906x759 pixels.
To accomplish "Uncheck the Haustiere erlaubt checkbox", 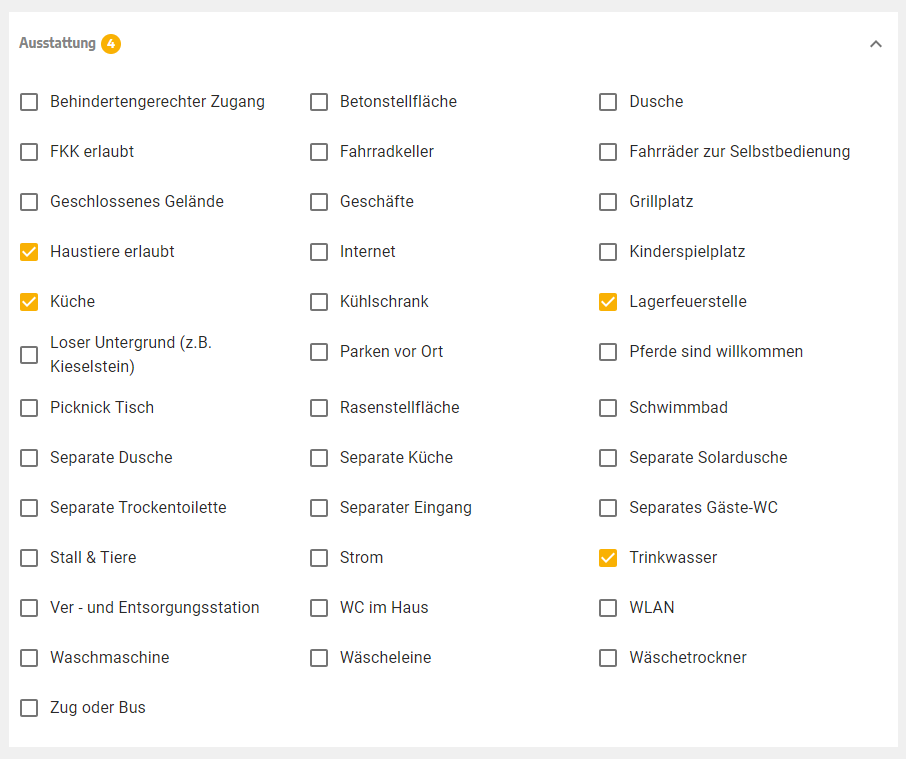I will point(29,252).
